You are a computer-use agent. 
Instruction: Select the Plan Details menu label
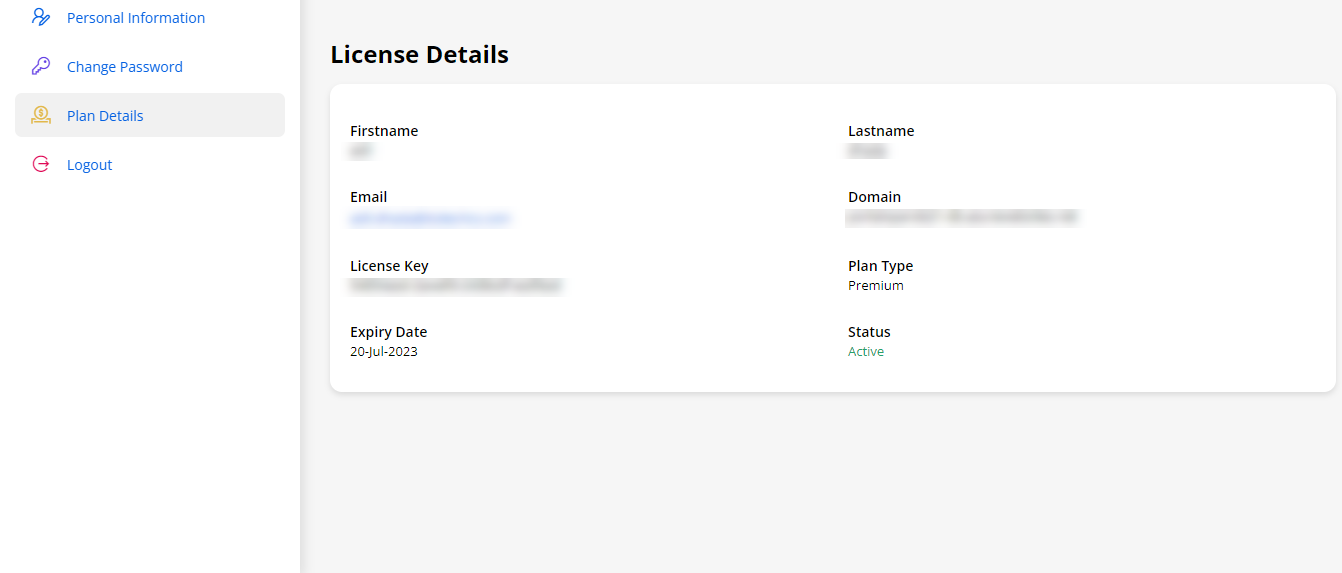pyautogui.click(x=105, y=116)
